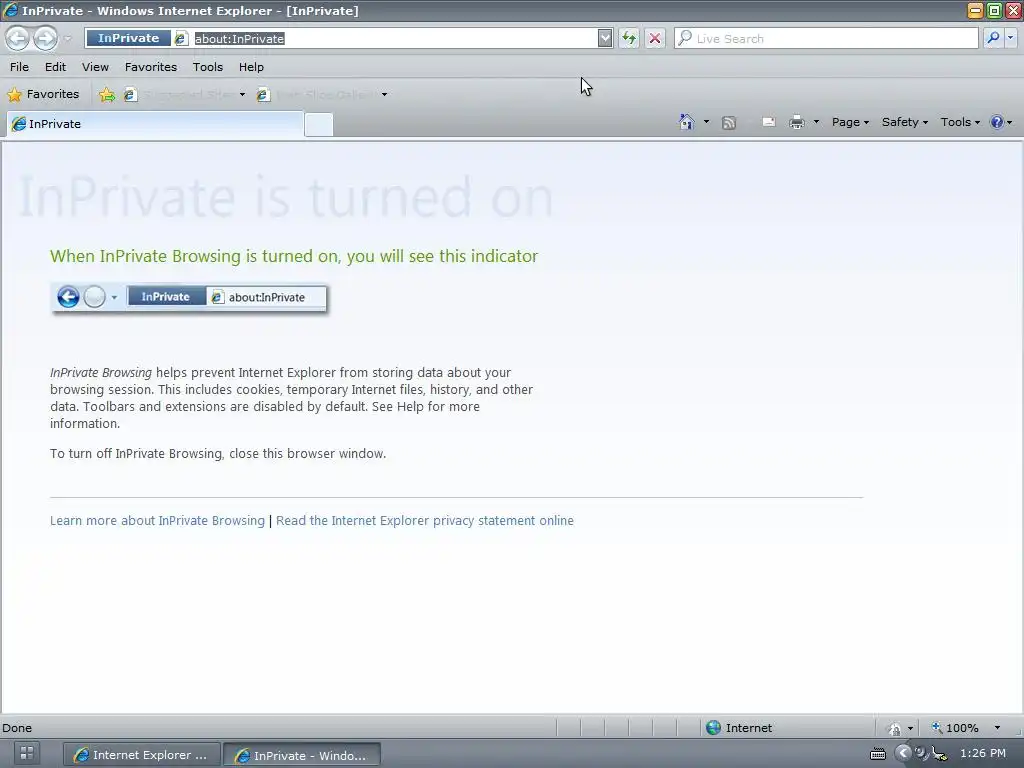Click the Protected Mode icon in status bar
This screenshot has width=1024, height=768.
895,728
